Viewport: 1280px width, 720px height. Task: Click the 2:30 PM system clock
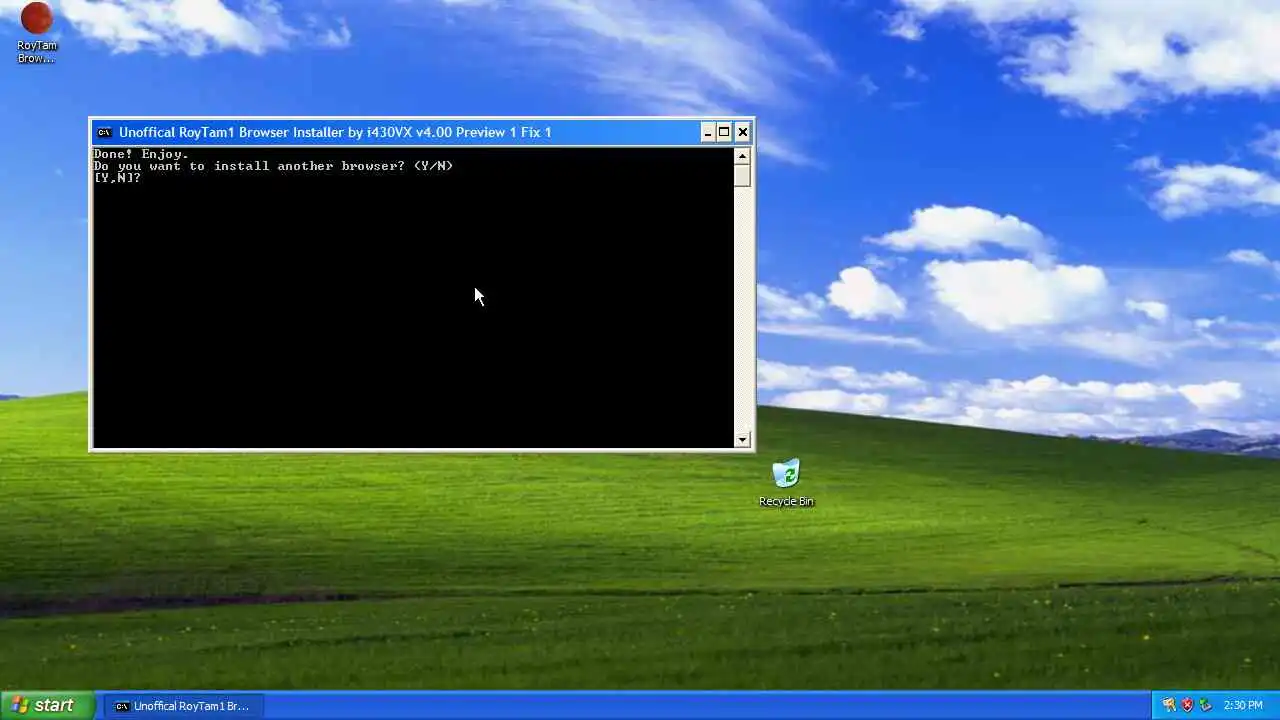click(1243, 706)
